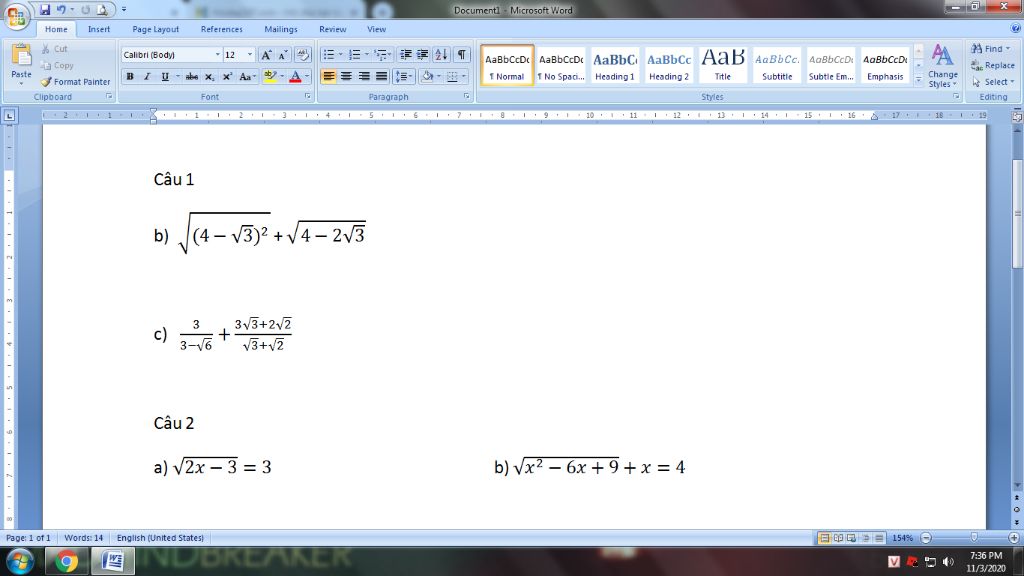The image size is (1024, 576).
Task: Apply the Title style
Action: click(x=723, y=65)
